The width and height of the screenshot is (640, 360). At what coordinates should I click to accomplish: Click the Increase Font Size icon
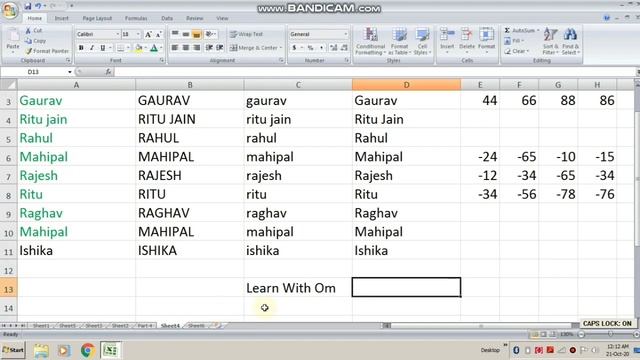point(149,34)
